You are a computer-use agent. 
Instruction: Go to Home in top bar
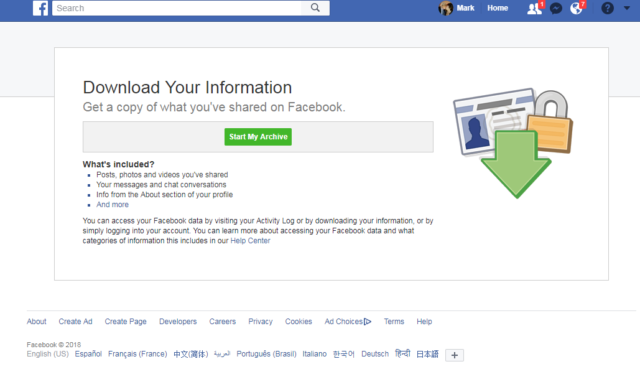tap(498, 8)
